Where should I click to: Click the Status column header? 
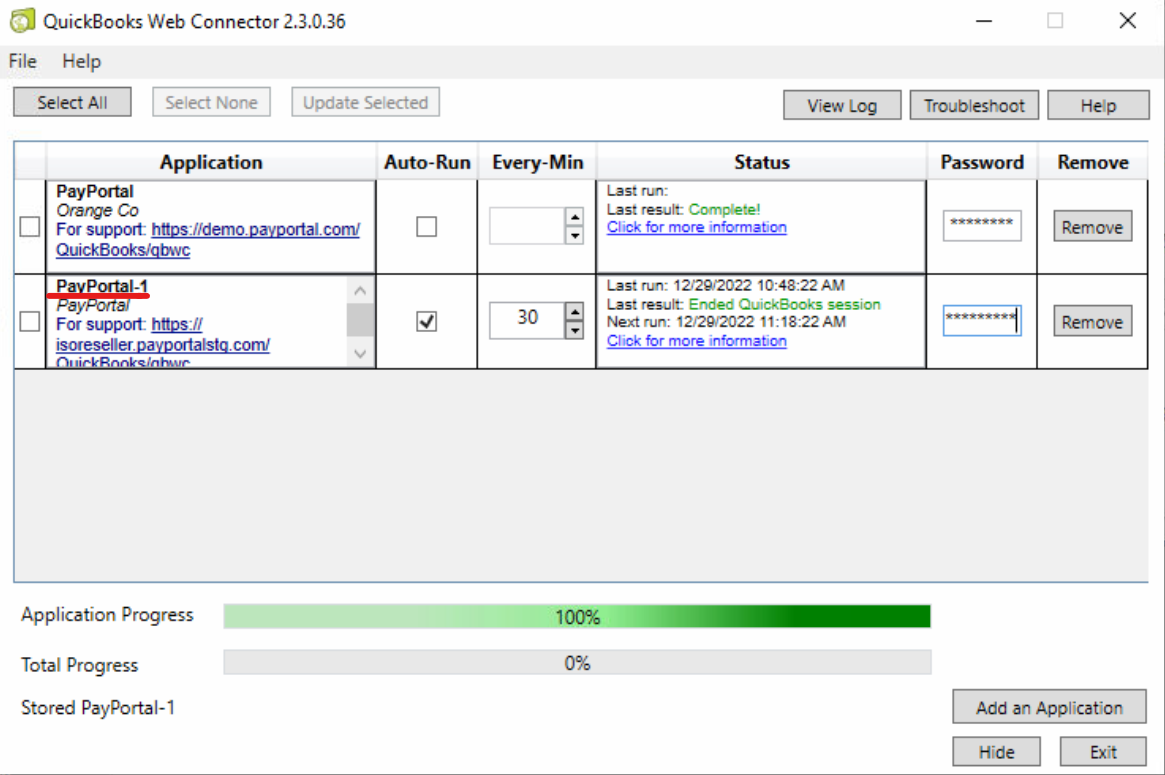762,162
